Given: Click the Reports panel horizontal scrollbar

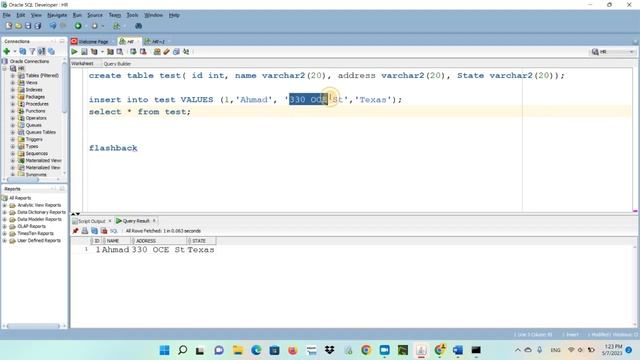Looking at the screenshot, I should click(33, 326).
